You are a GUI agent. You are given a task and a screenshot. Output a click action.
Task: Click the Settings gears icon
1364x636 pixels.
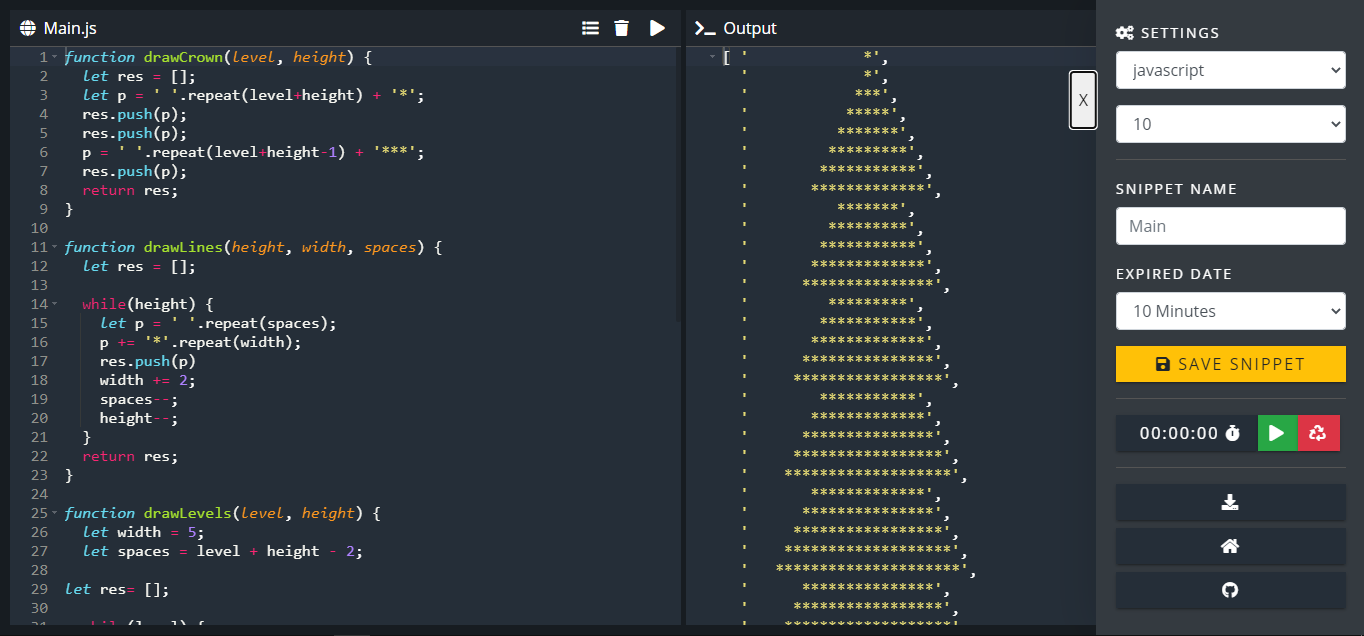click(1125, 33)
